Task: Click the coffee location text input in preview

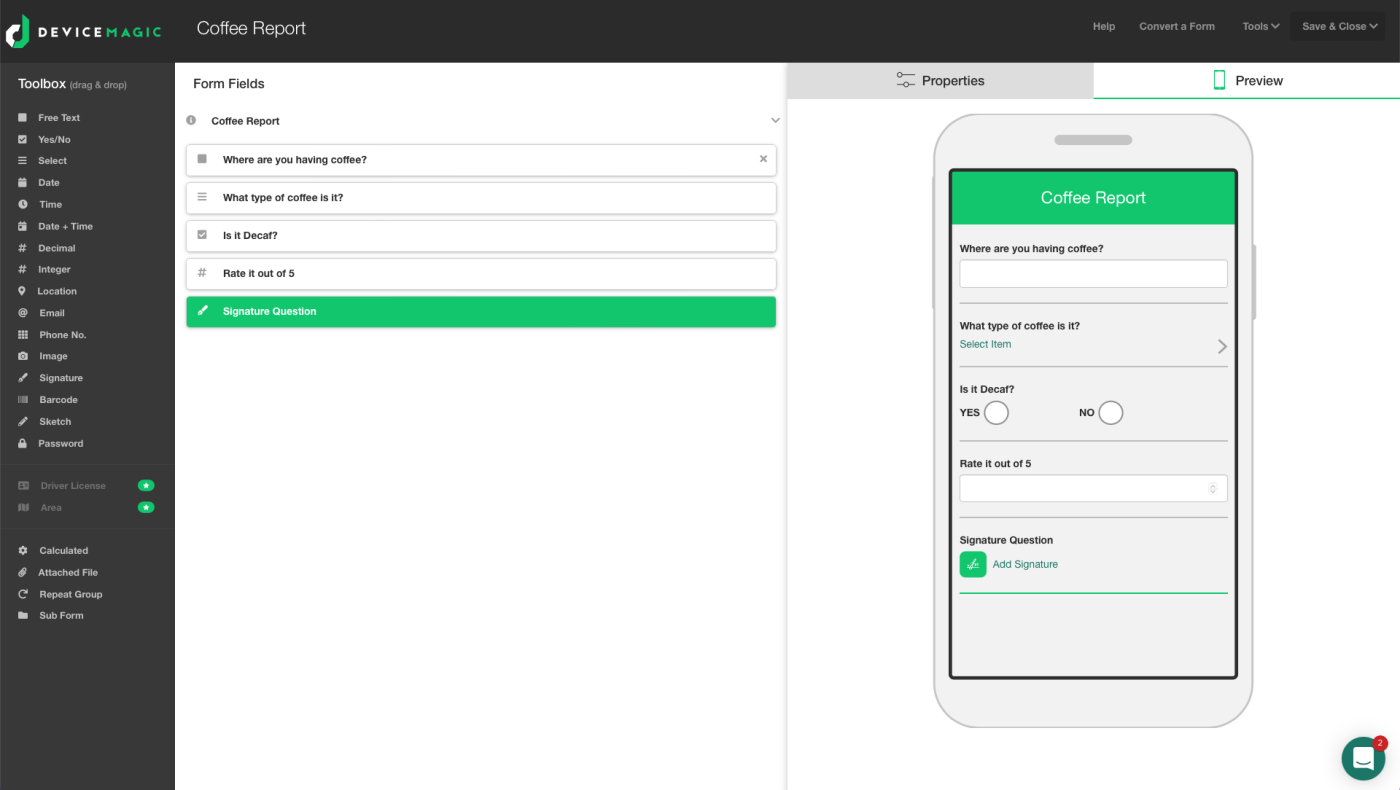Action: pos(1093,274)
